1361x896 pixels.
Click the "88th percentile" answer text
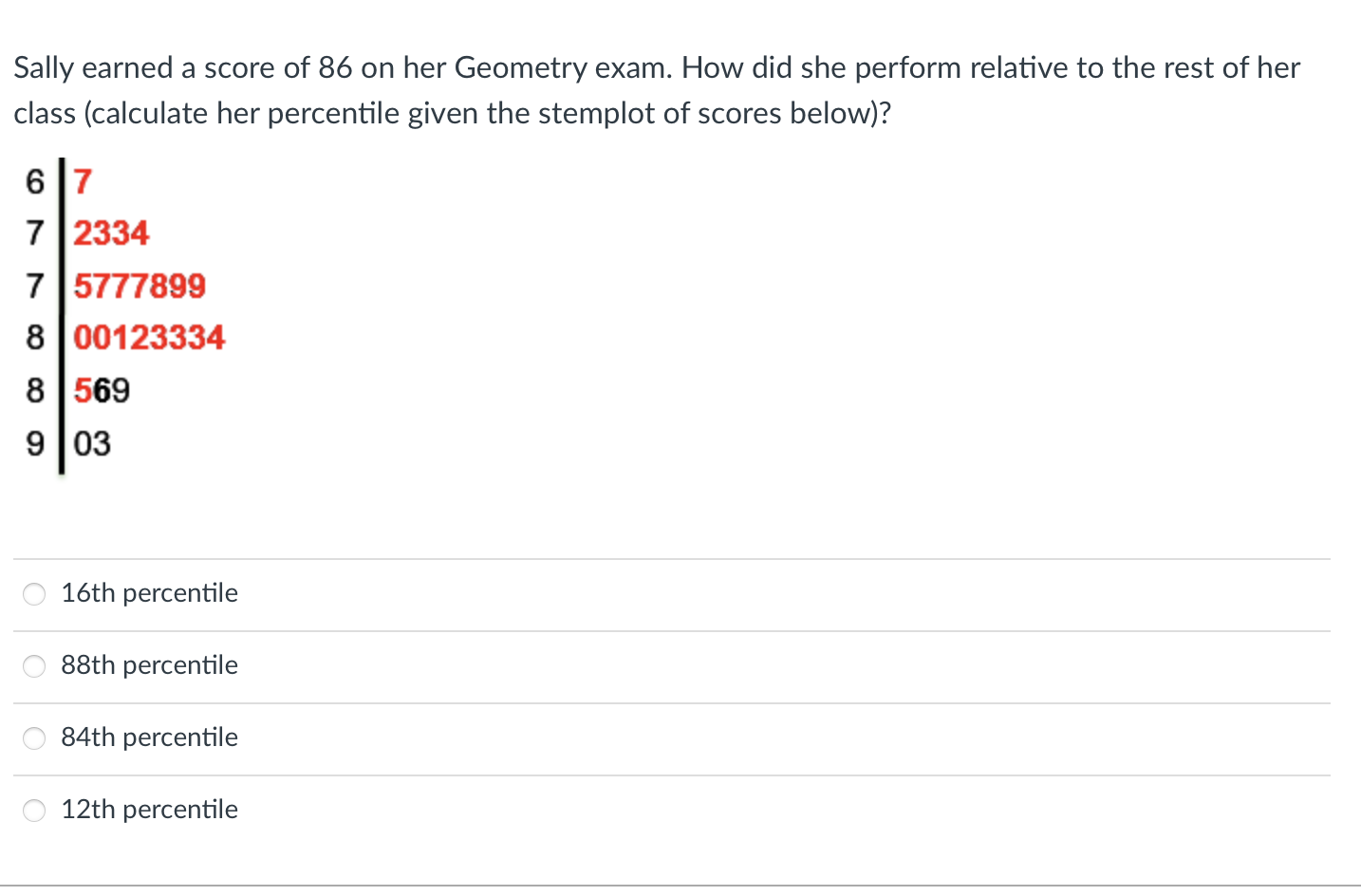click(149, 665)
